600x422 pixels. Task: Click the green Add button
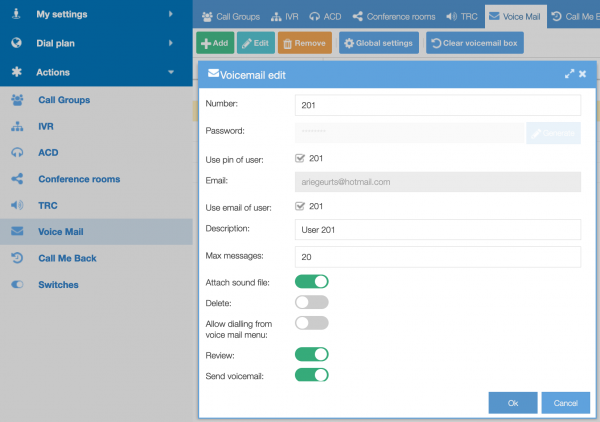click(x=215, y=43)
